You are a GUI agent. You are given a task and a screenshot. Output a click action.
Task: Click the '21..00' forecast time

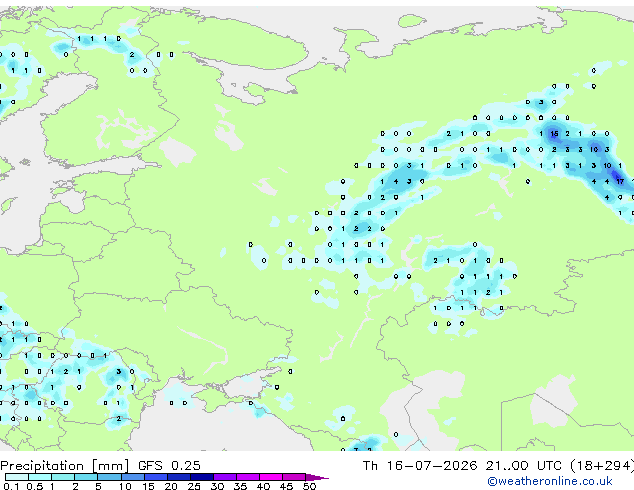coord(507,466)
